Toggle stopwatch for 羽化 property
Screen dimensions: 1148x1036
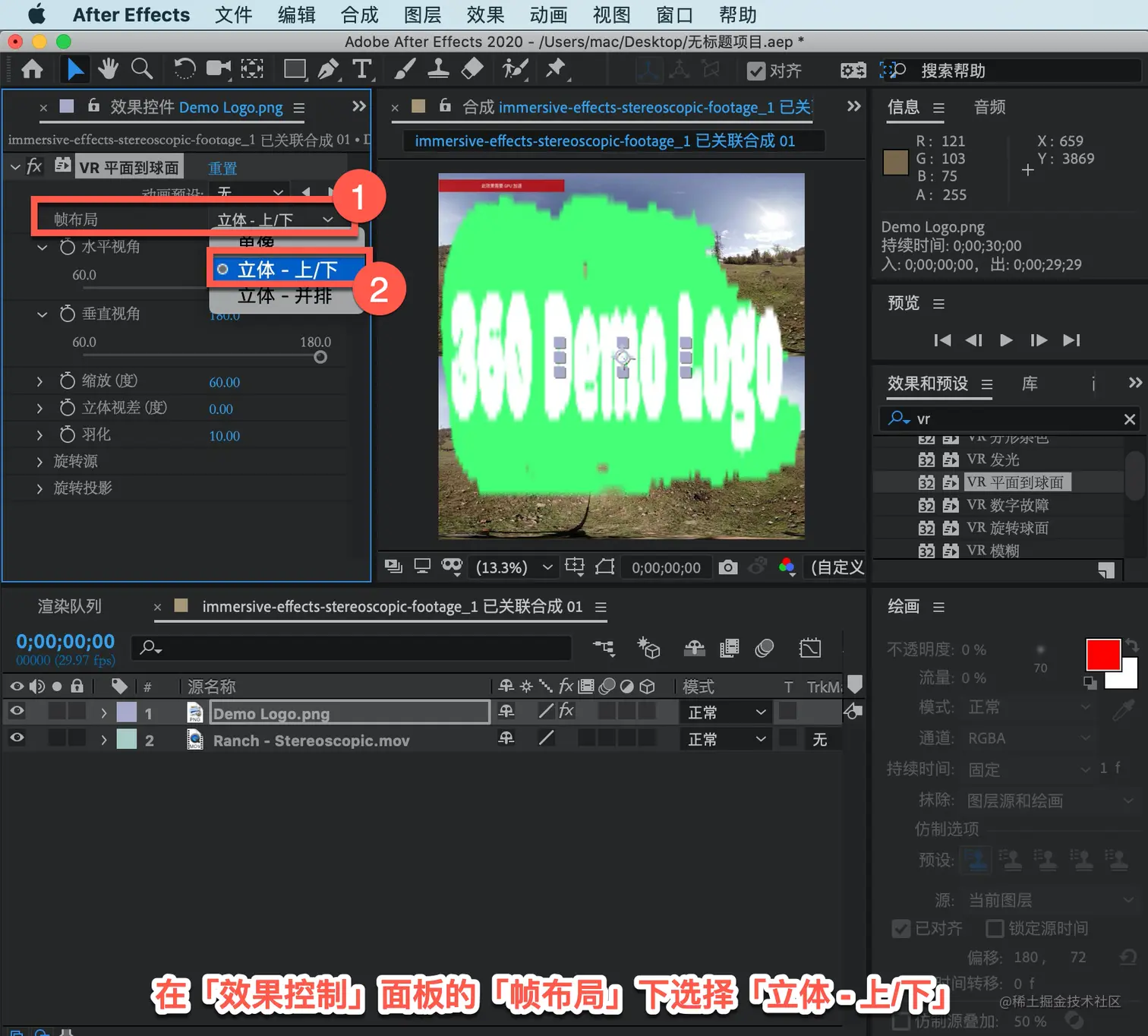coord(68,434)
